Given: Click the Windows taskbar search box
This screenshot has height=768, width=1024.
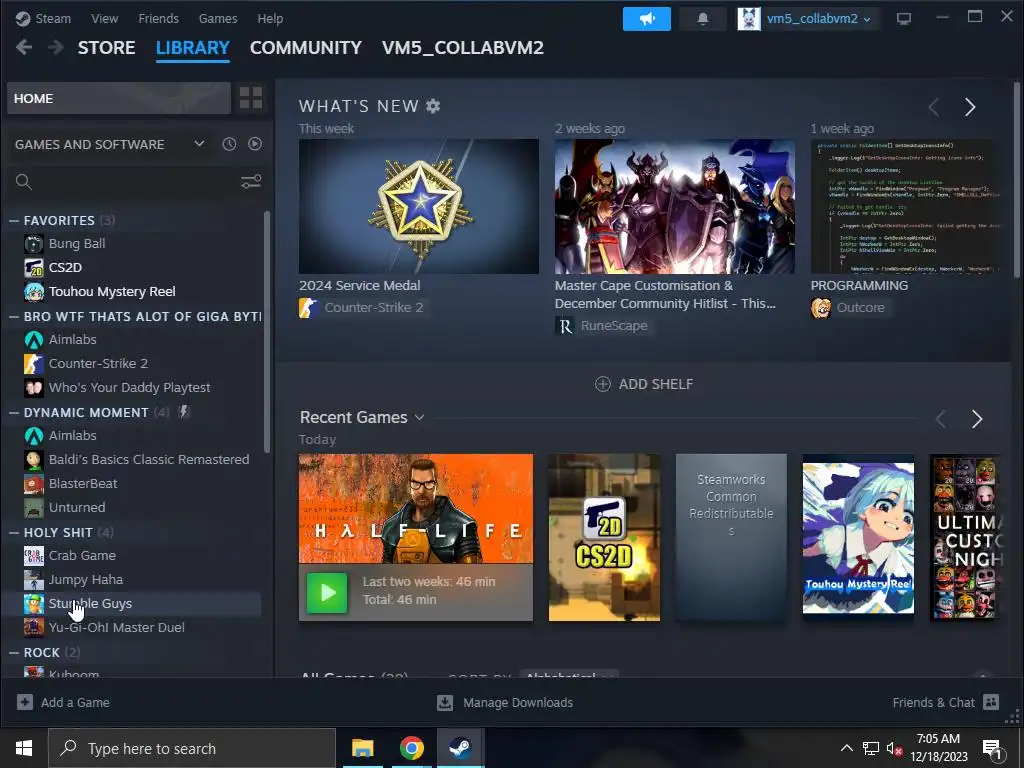Looking at the screenshot, I should [192, 748].
